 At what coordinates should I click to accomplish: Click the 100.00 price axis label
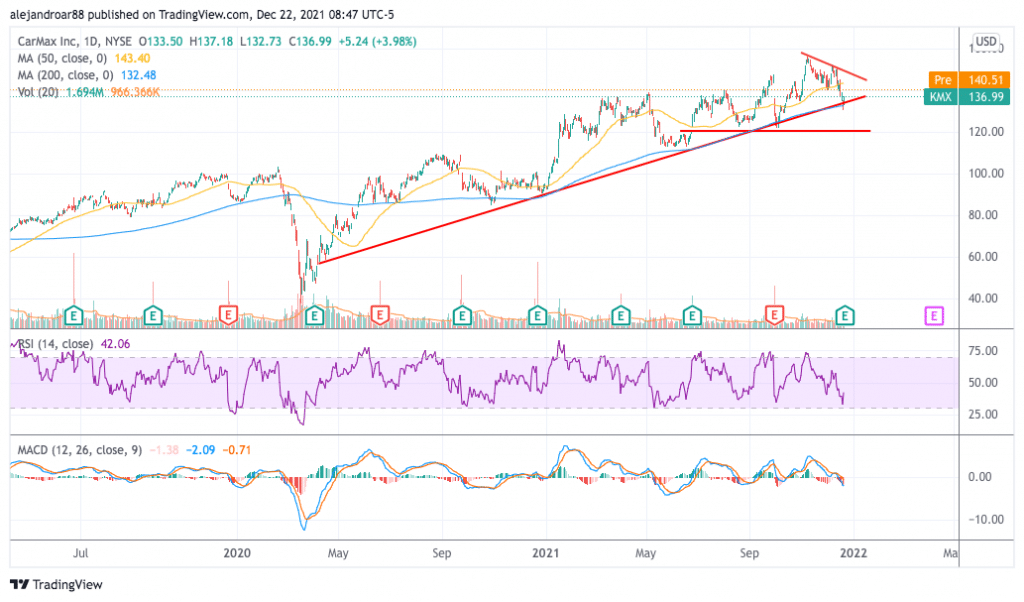pyautogui.click(x=986, y=174)
